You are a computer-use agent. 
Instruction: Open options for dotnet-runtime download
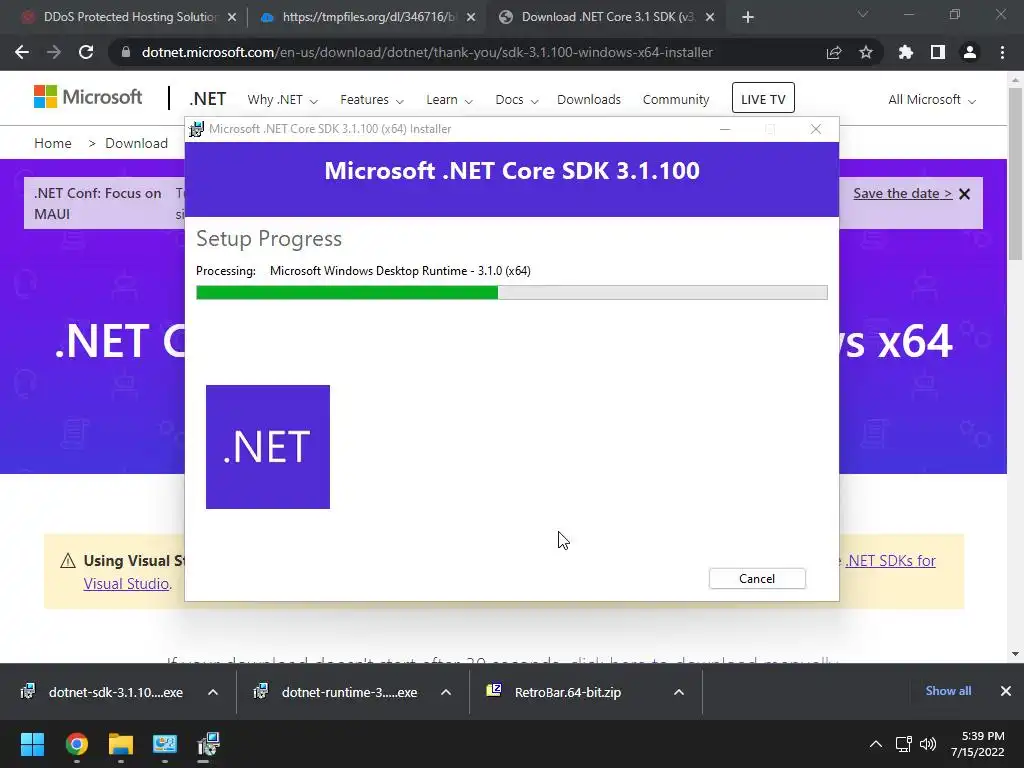point(446,692)
